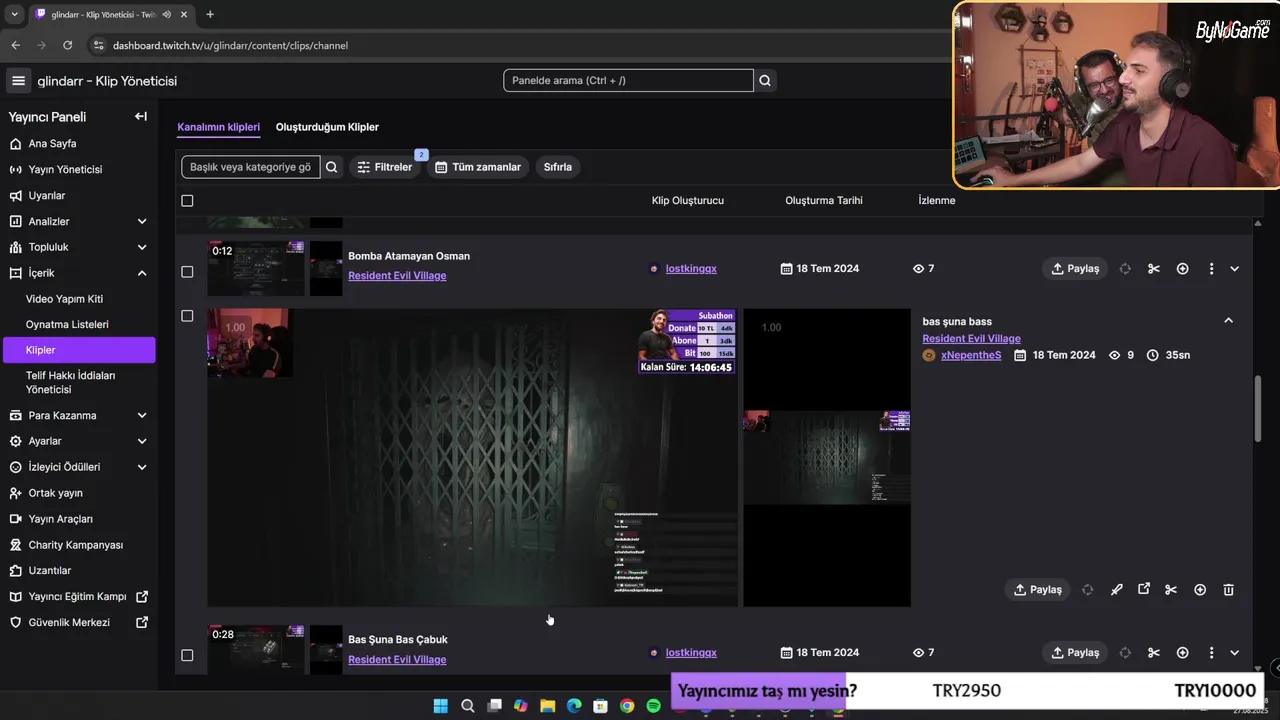Click Paylaş in expanded clip actions

[x=1037, y=590]
